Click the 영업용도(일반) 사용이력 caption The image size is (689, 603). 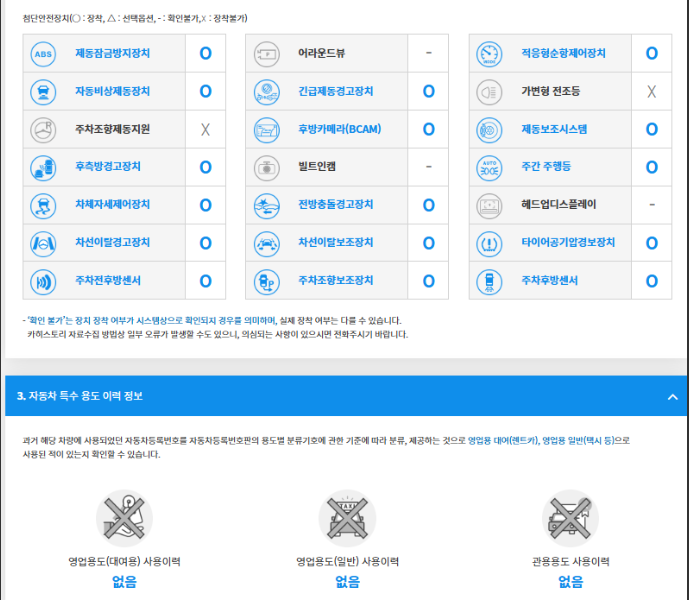347,561
